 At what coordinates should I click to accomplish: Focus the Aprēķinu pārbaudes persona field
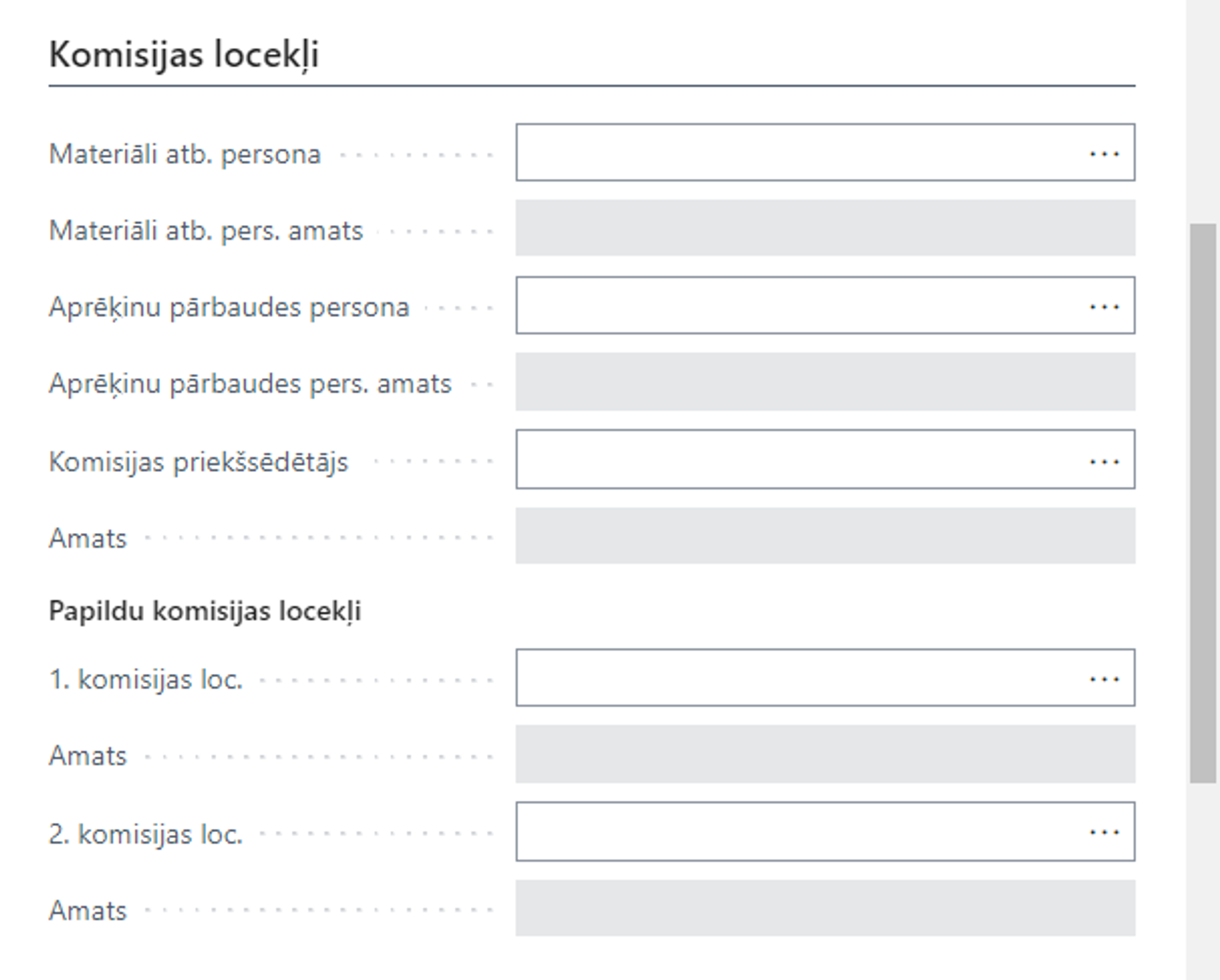793,306
